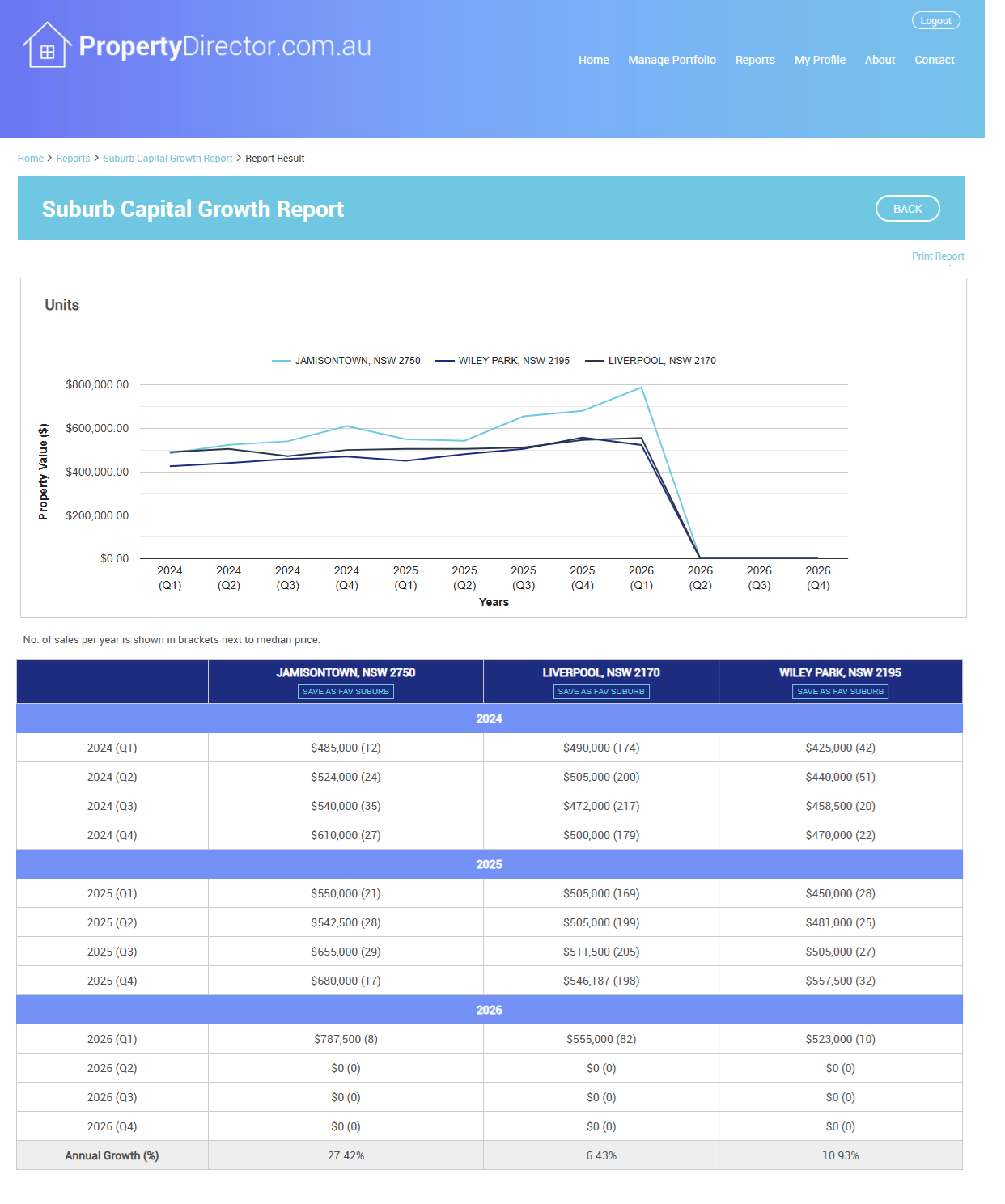Save Wiley Park as favourite suburb
The width and height of the screenshot is (1005, 1204).
point(840,692)
